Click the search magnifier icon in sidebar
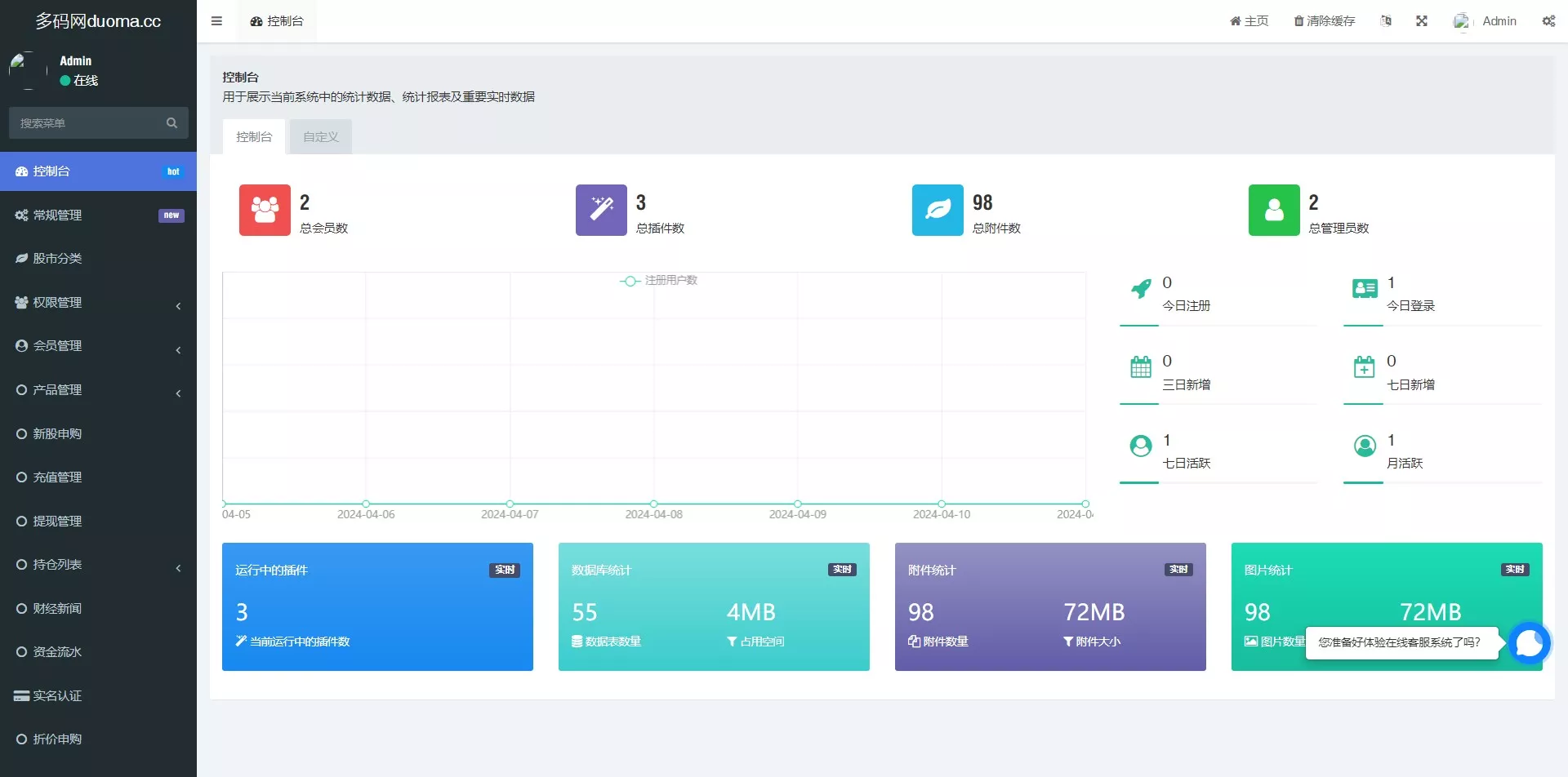1568x777 pixels. point(171,123)
